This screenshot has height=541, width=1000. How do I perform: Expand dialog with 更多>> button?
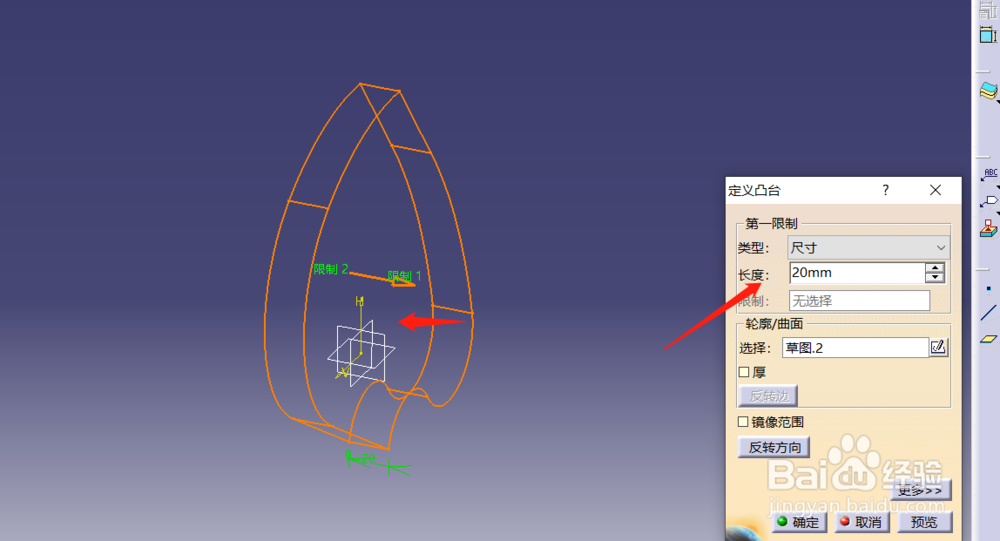920,490
